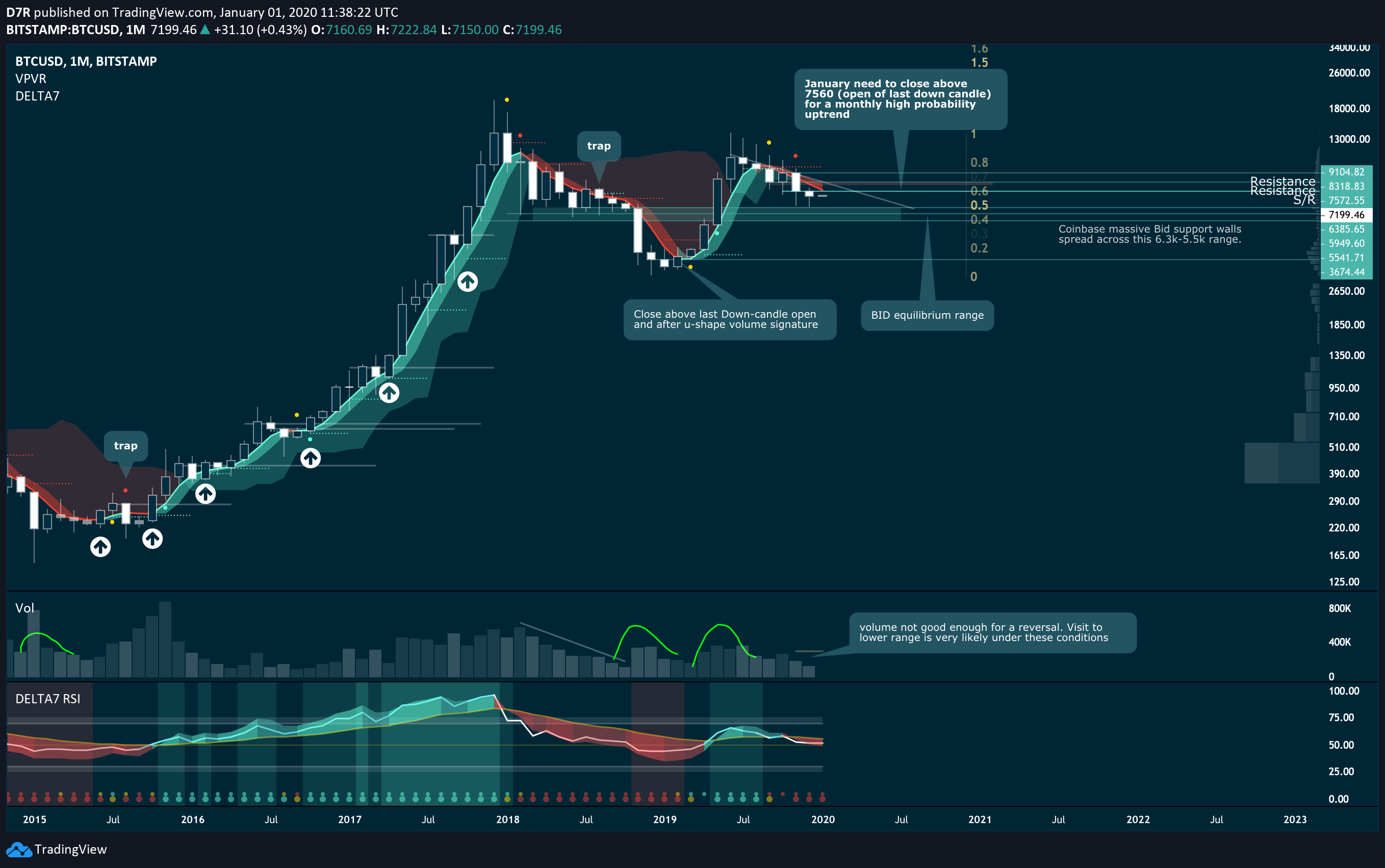
Task: Click the 'Vol' pane label
Action: tap(24, 608)
